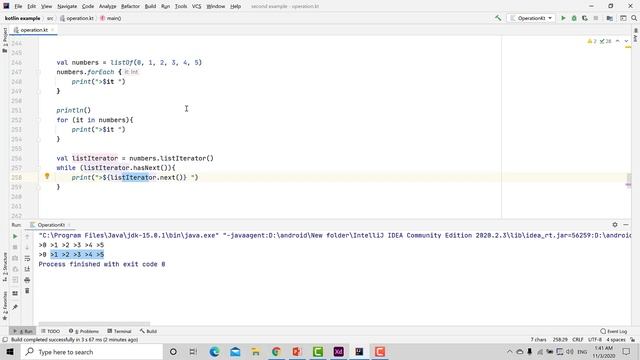Click the warnings count indicator in editor

click(x=592, y=41)
